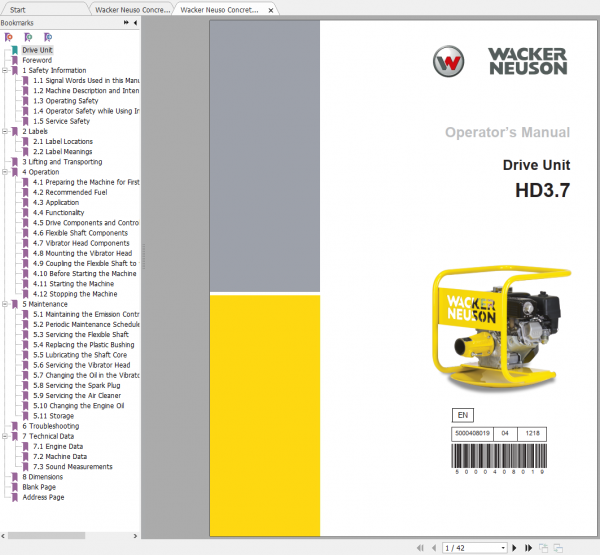Close the current Wacker Neuson tab
The width and height of the screenshot is (600, 555).
tap(271, 10)
